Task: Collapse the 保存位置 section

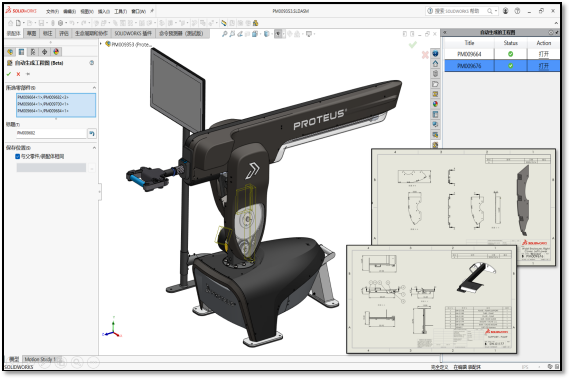Action: pos(94,148)
